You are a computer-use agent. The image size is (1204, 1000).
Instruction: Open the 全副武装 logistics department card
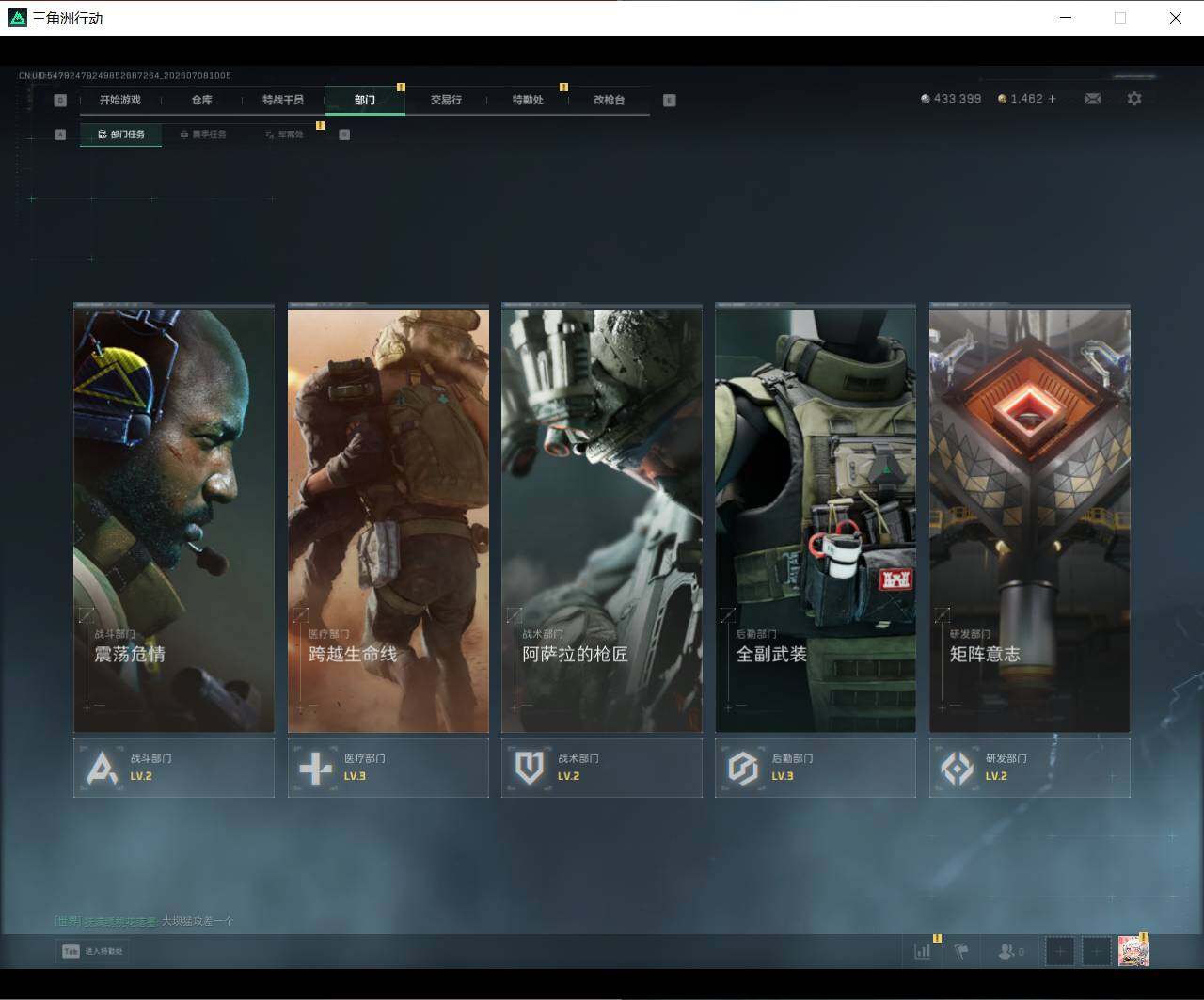pyautogui.click(x=816, y=517)
